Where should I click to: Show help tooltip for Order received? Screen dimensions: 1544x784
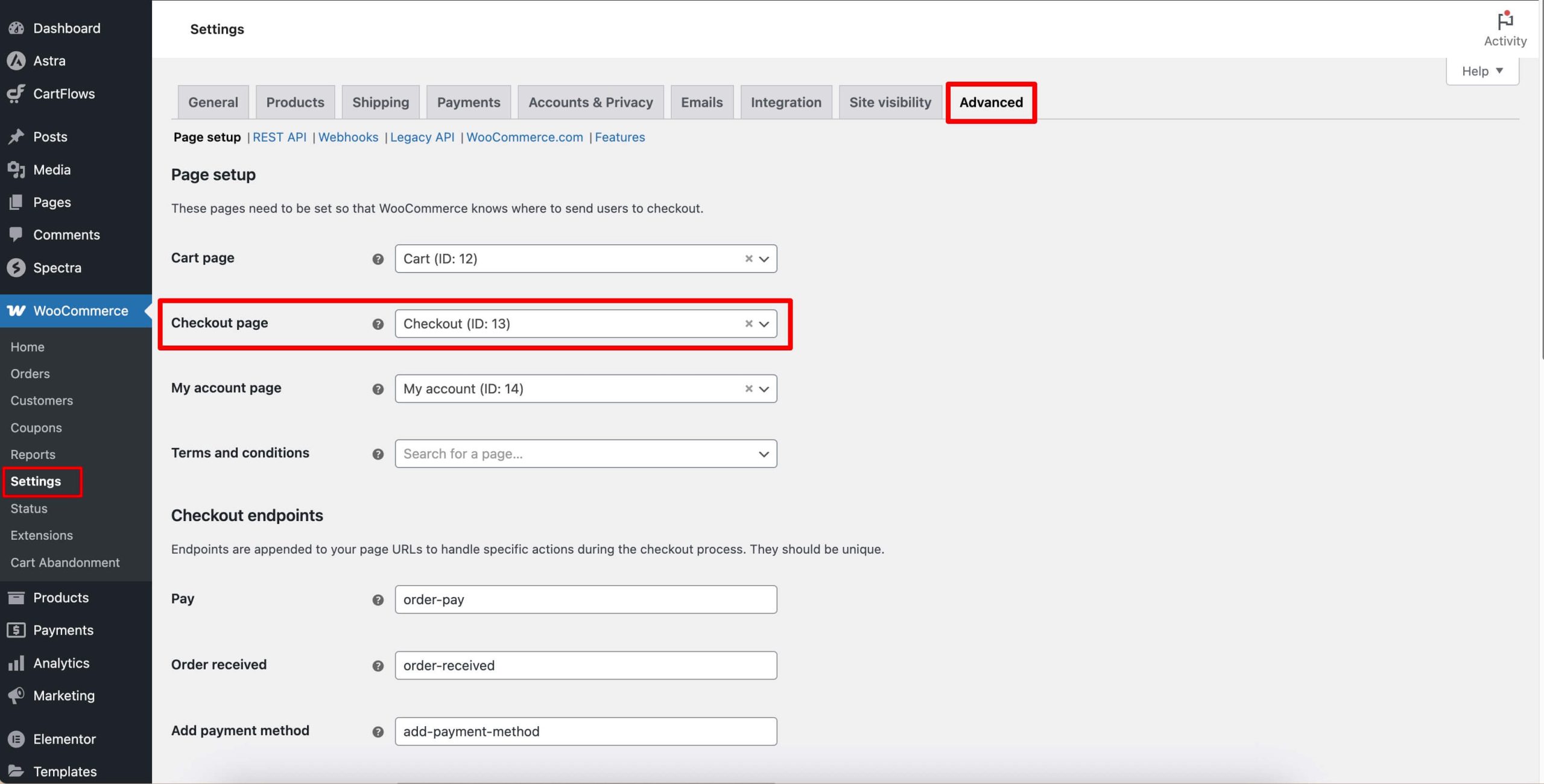pos(378,666)
